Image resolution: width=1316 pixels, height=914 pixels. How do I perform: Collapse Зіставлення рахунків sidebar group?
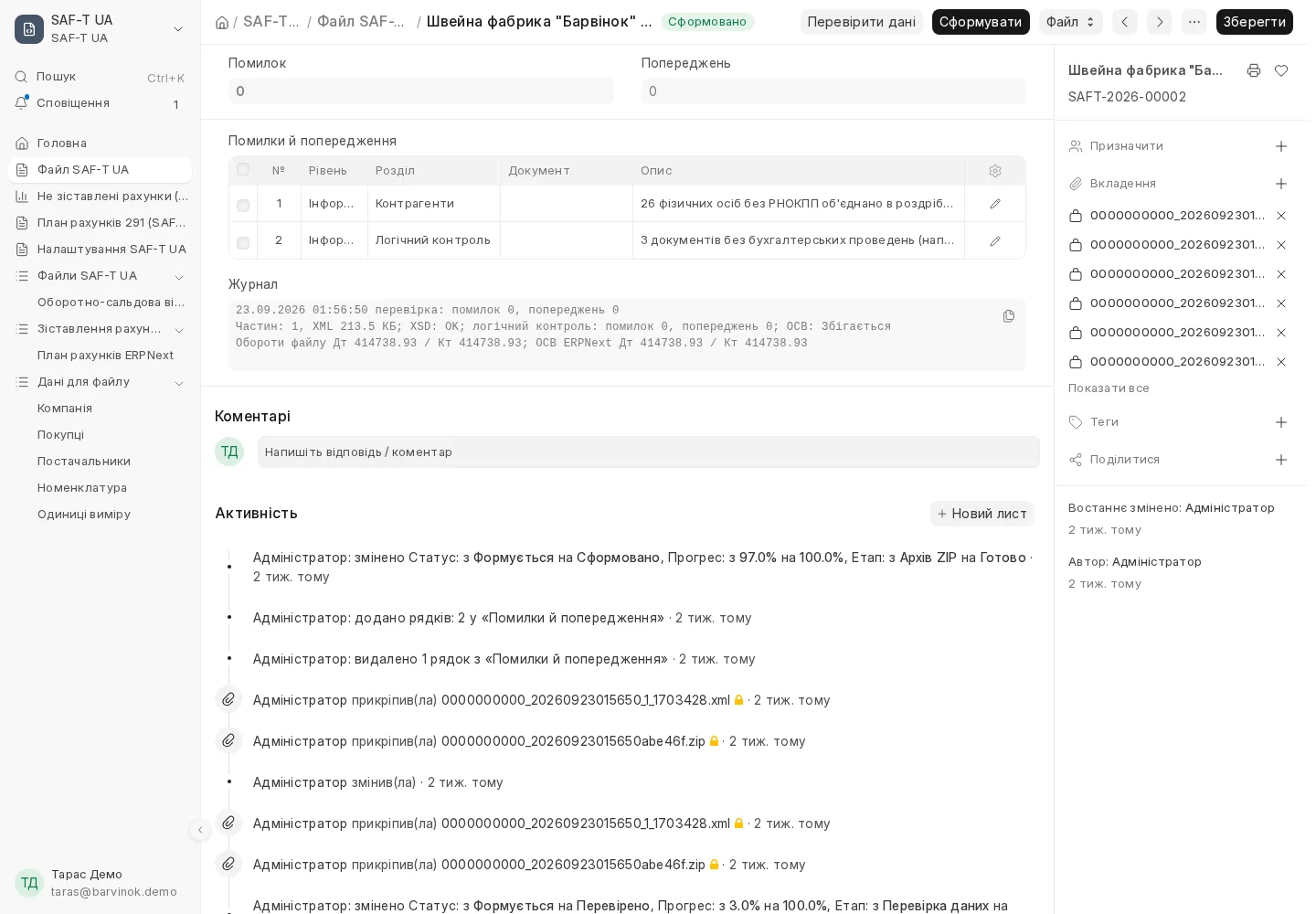(x=179, y=329)
